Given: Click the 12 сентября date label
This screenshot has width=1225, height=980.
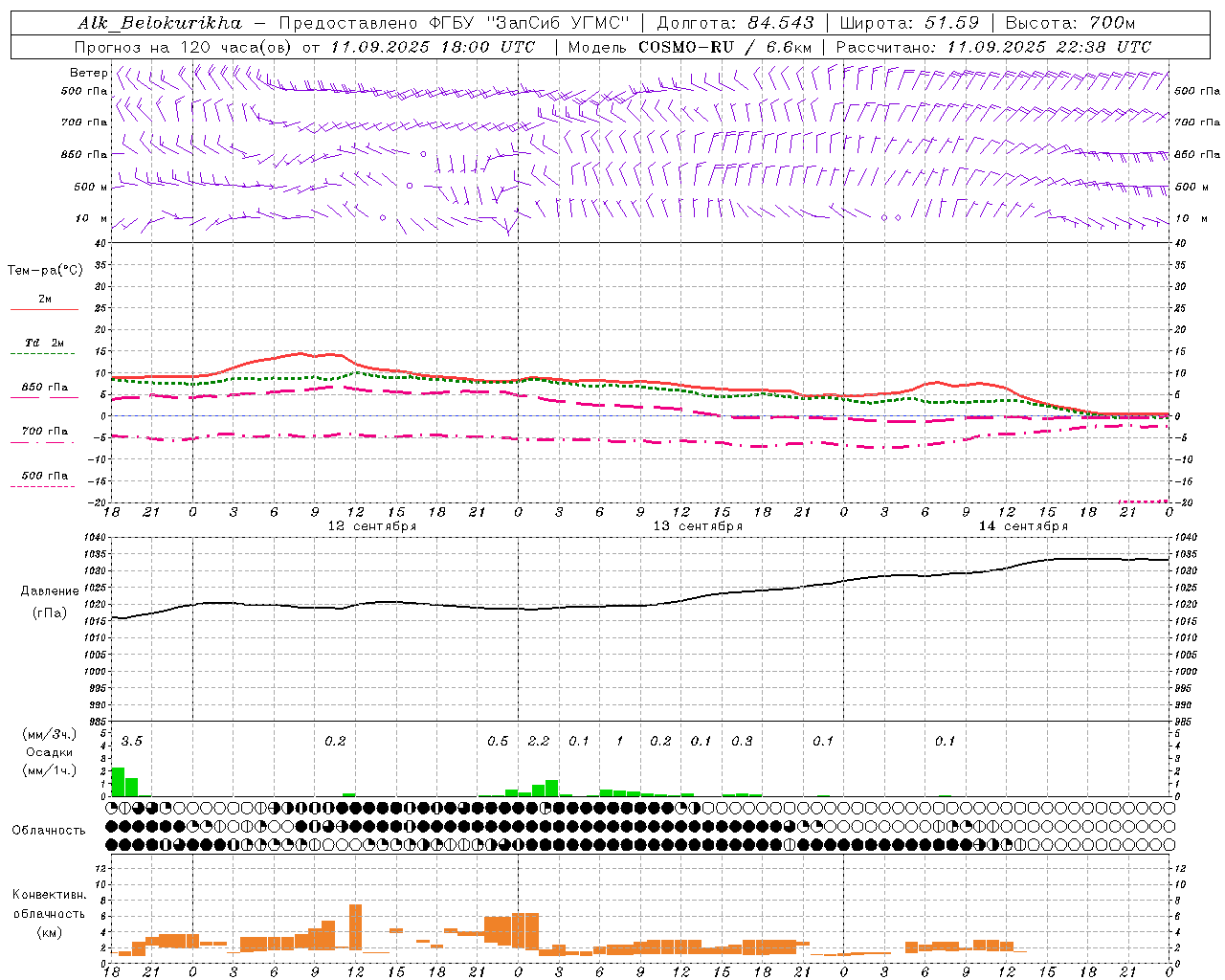Looking at the screenshot, I should pos(371,526).
